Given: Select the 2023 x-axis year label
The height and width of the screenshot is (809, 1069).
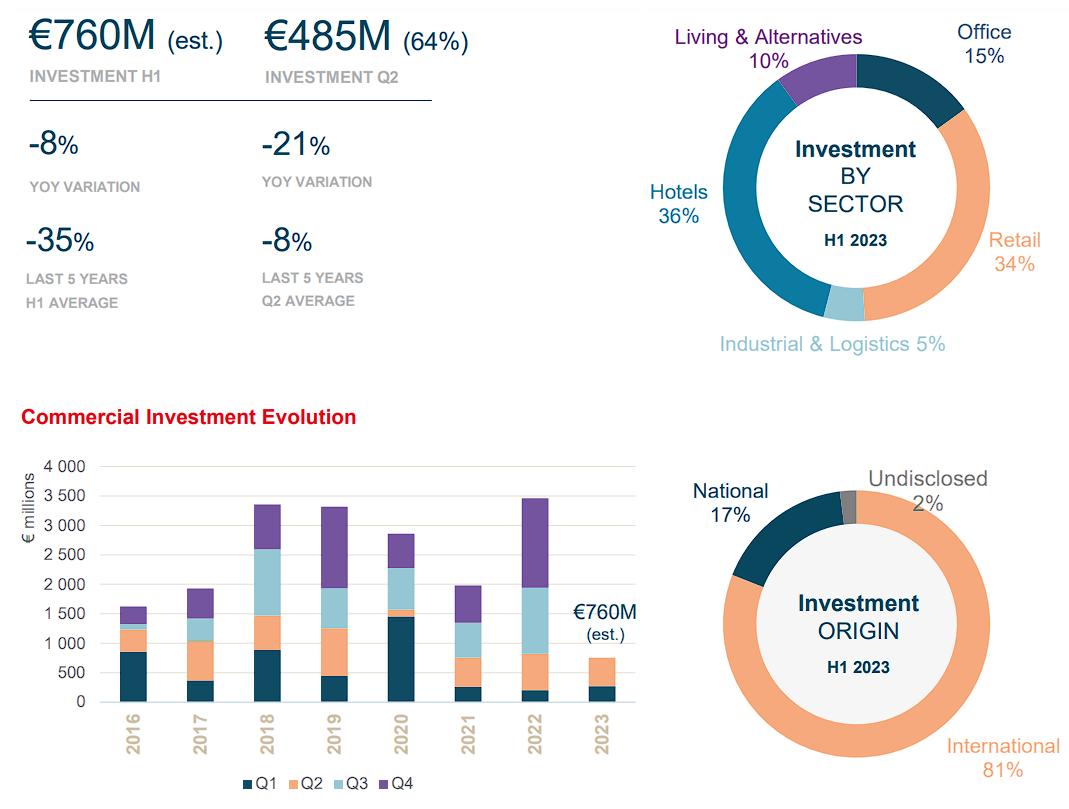Looking at the screenshot, I should coord(601,733).
